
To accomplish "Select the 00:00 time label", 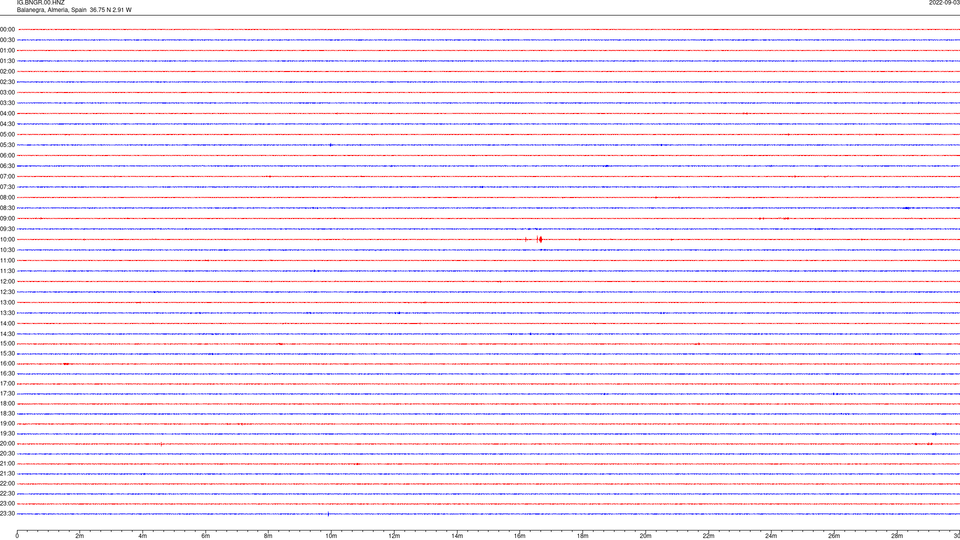I will [7, 29].
